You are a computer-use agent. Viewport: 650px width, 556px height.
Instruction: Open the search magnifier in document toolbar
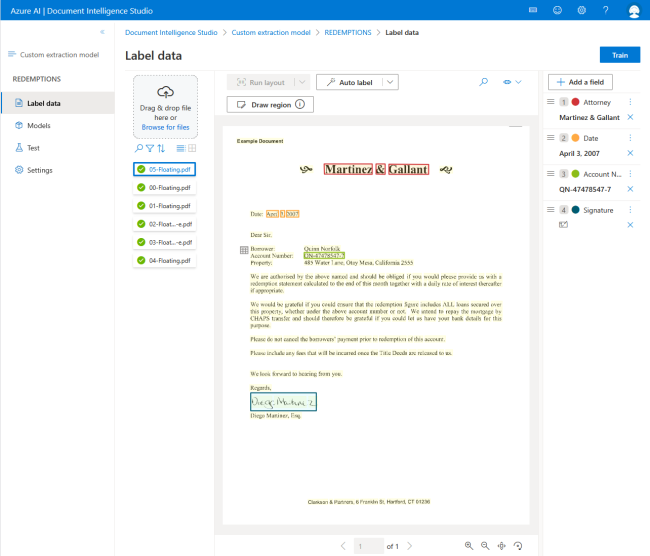coord(484,82)
